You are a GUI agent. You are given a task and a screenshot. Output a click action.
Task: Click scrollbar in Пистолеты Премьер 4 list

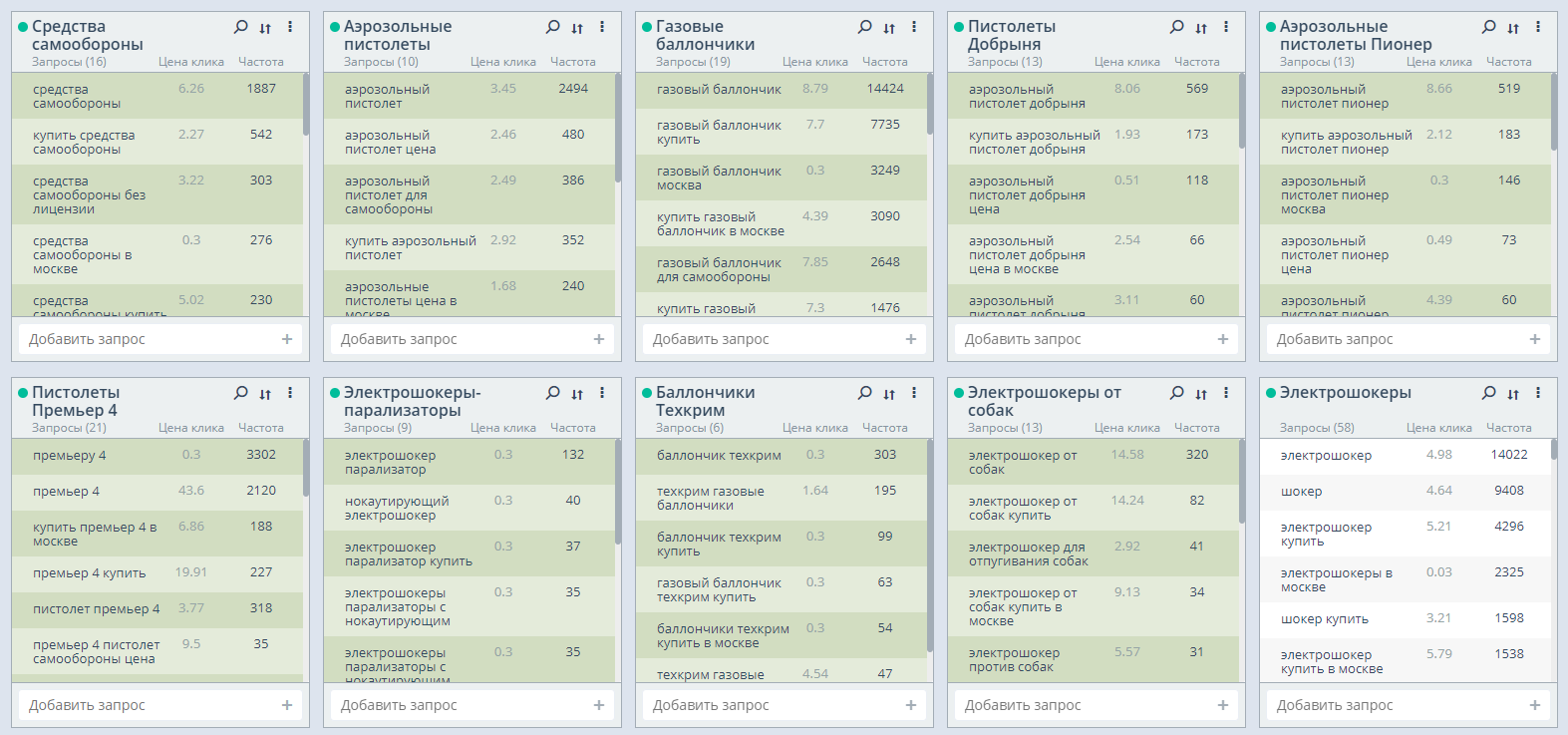(306, 469)
